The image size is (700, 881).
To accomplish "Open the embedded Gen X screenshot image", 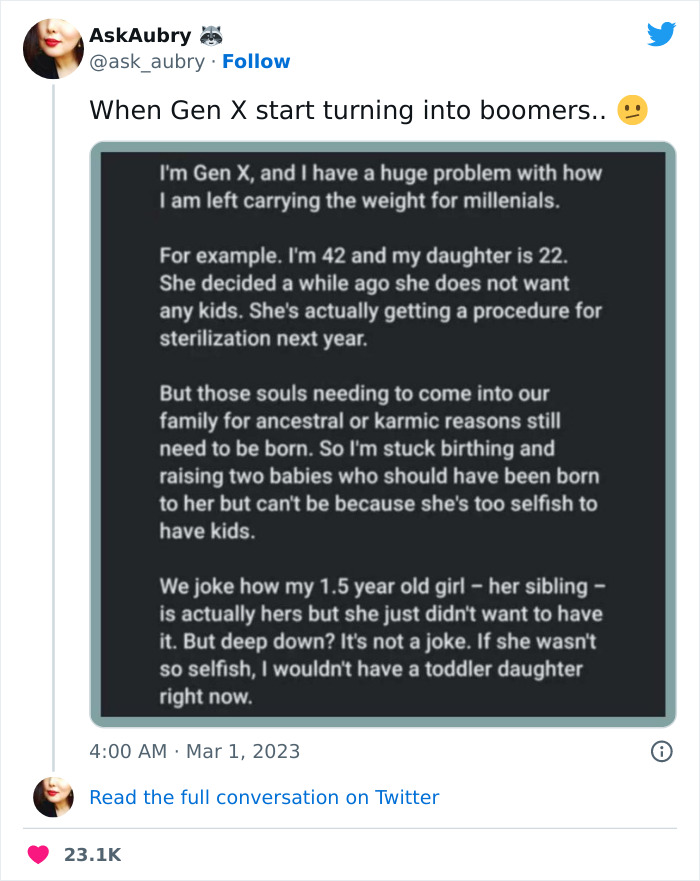I will pos(380,434).
